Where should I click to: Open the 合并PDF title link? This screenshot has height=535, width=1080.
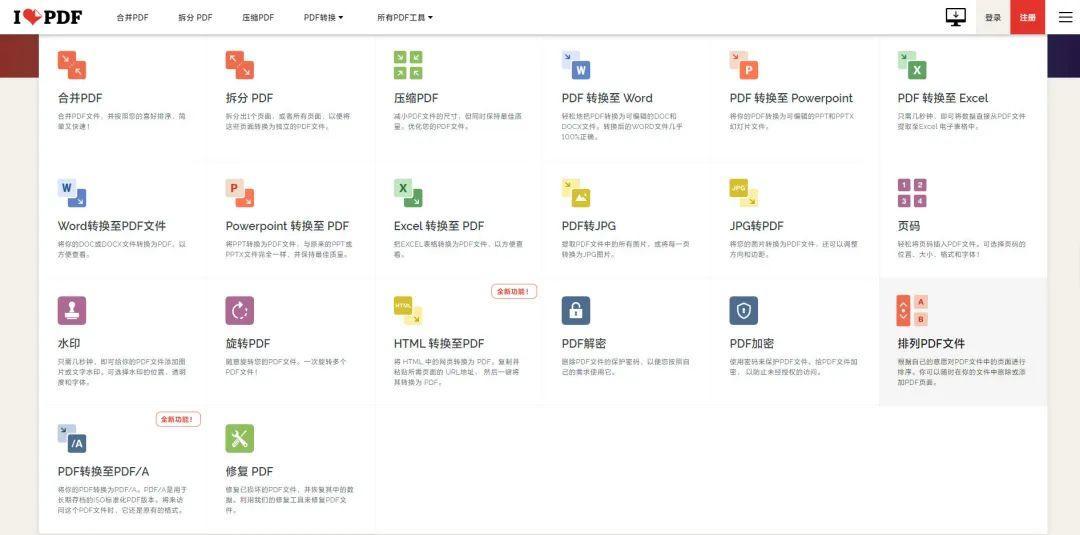(80, 98)
